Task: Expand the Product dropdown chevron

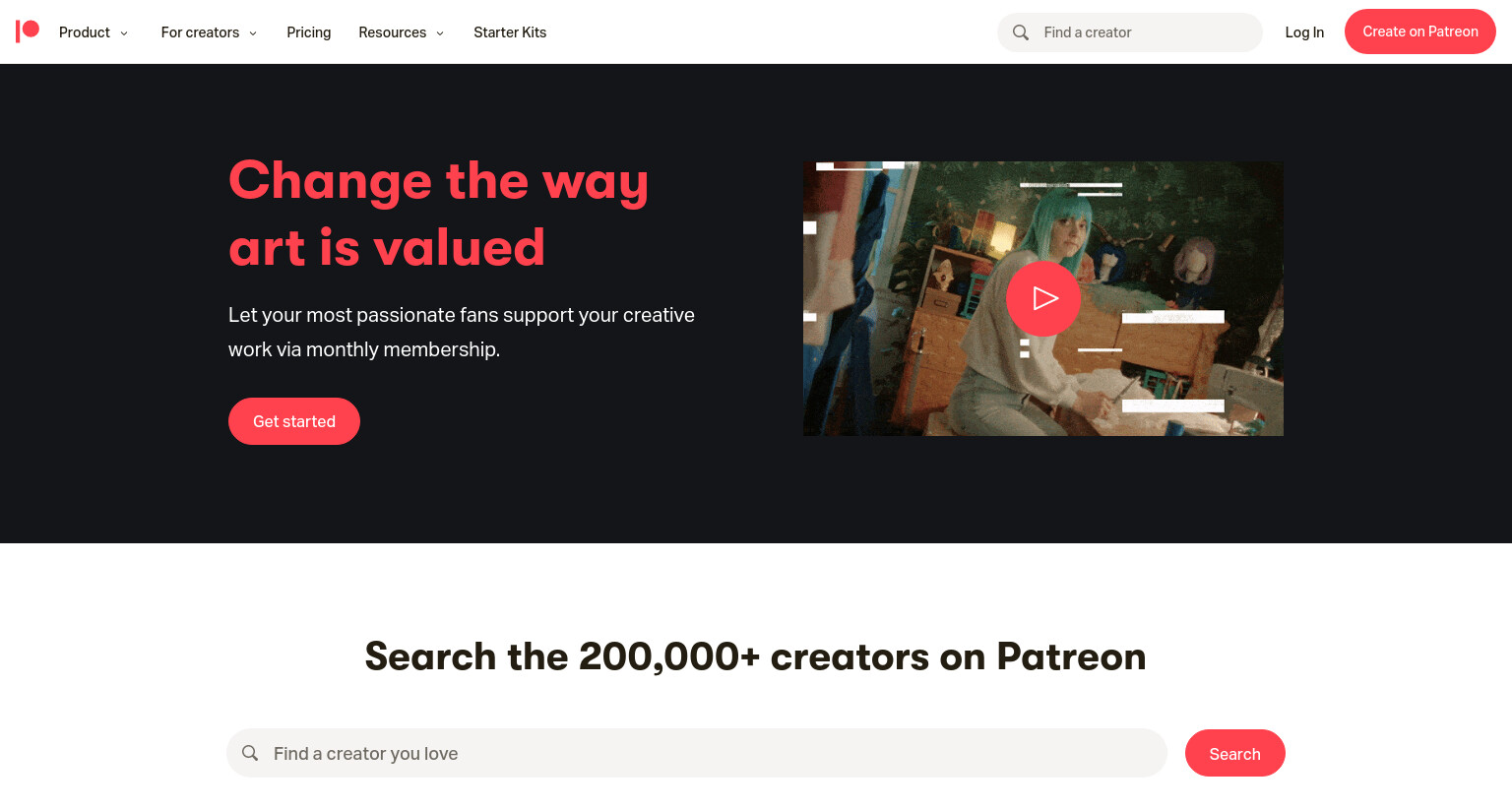Action: [x=124, y=33]
